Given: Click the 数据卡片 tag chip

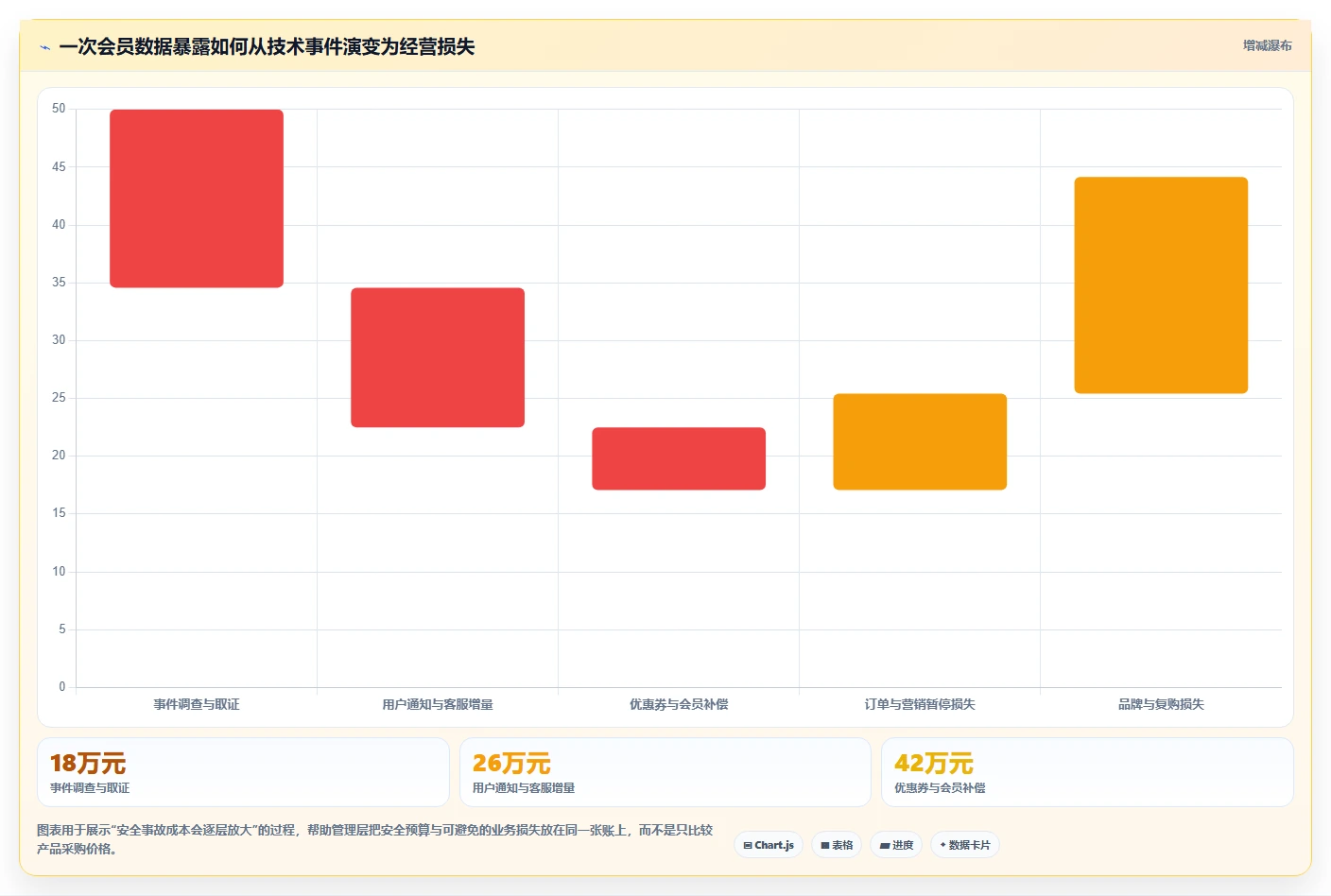Looking at the screenshot, I should point(965,845).
